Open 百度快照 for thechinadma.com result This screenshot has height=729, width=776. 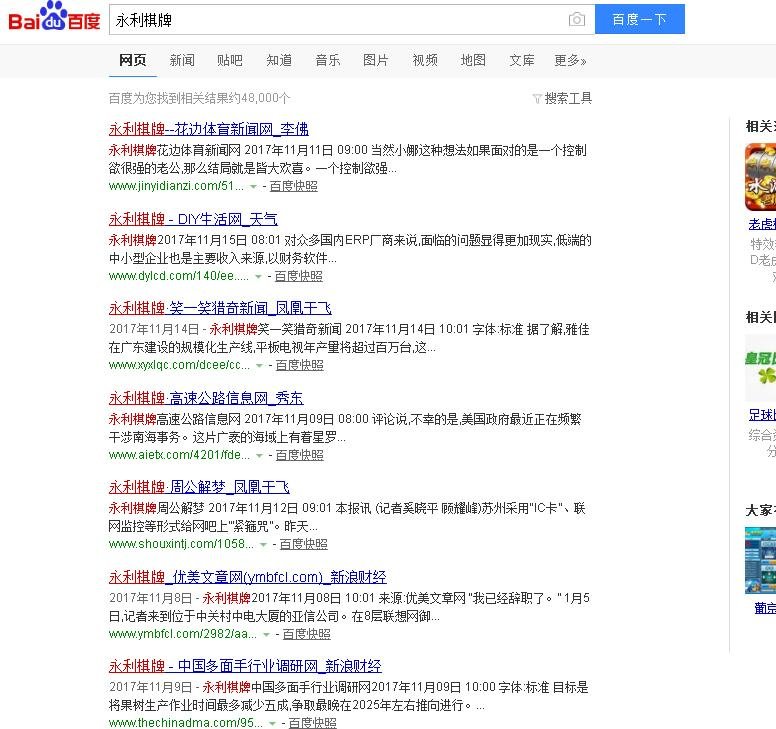coord(312,723)
